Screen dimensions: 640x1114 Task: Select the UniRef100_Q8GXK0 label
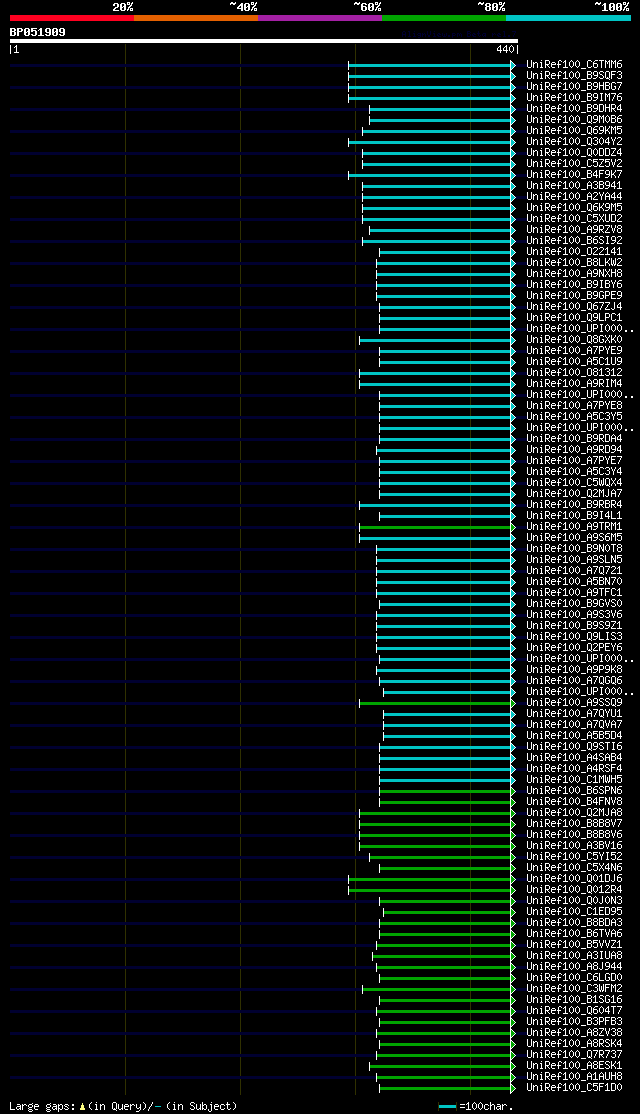[575, 340]
